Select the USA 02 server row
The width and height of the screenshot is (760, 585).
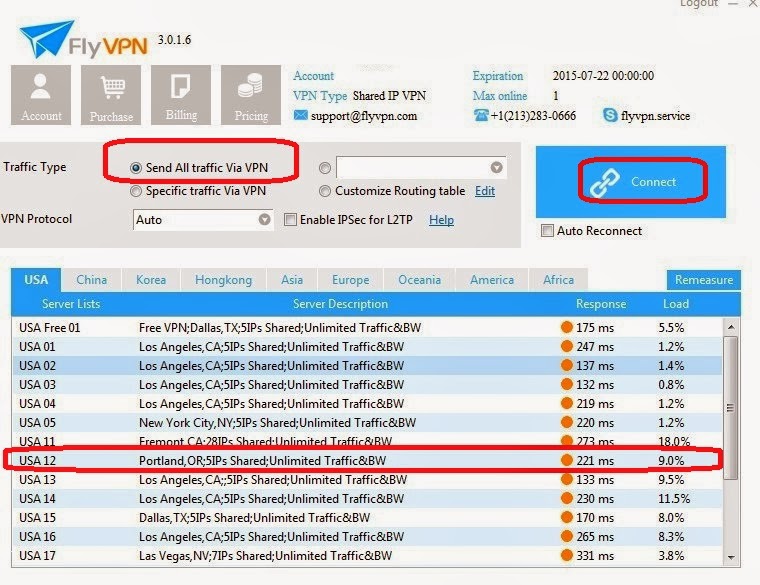point(367,365)
